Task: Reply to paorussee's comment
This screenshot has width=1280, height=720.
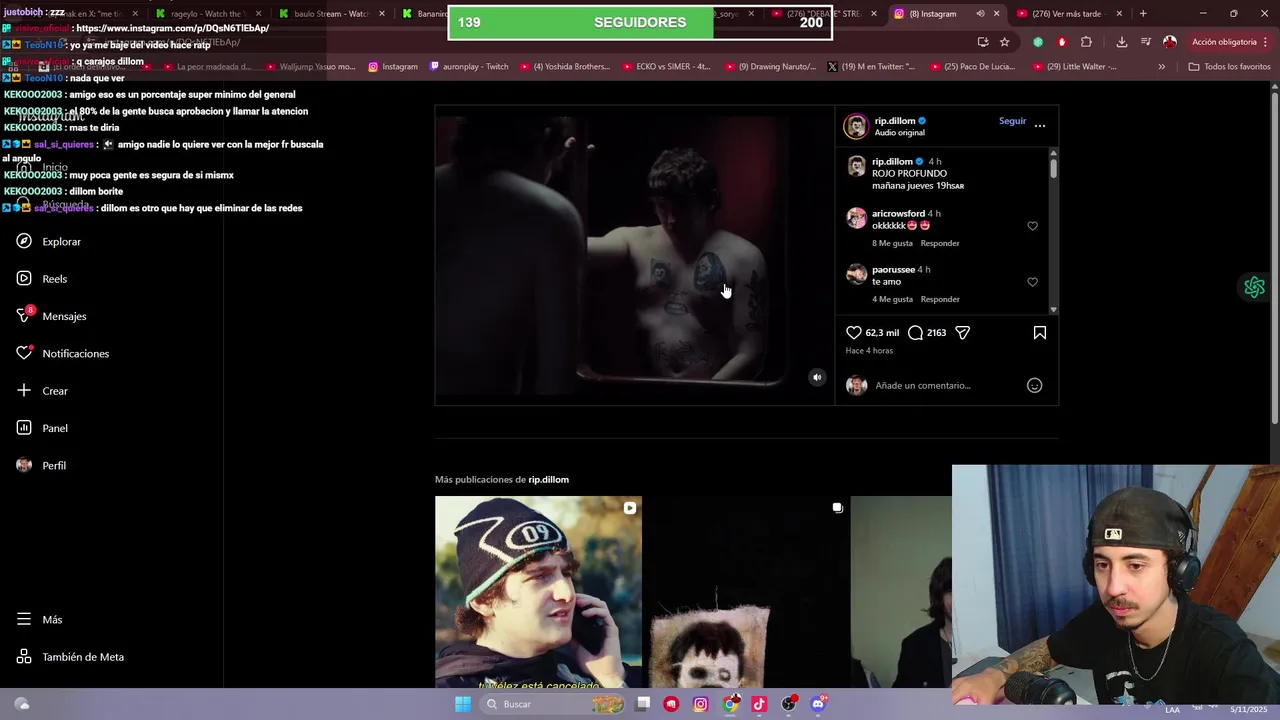Action: (x=940, y=299)
